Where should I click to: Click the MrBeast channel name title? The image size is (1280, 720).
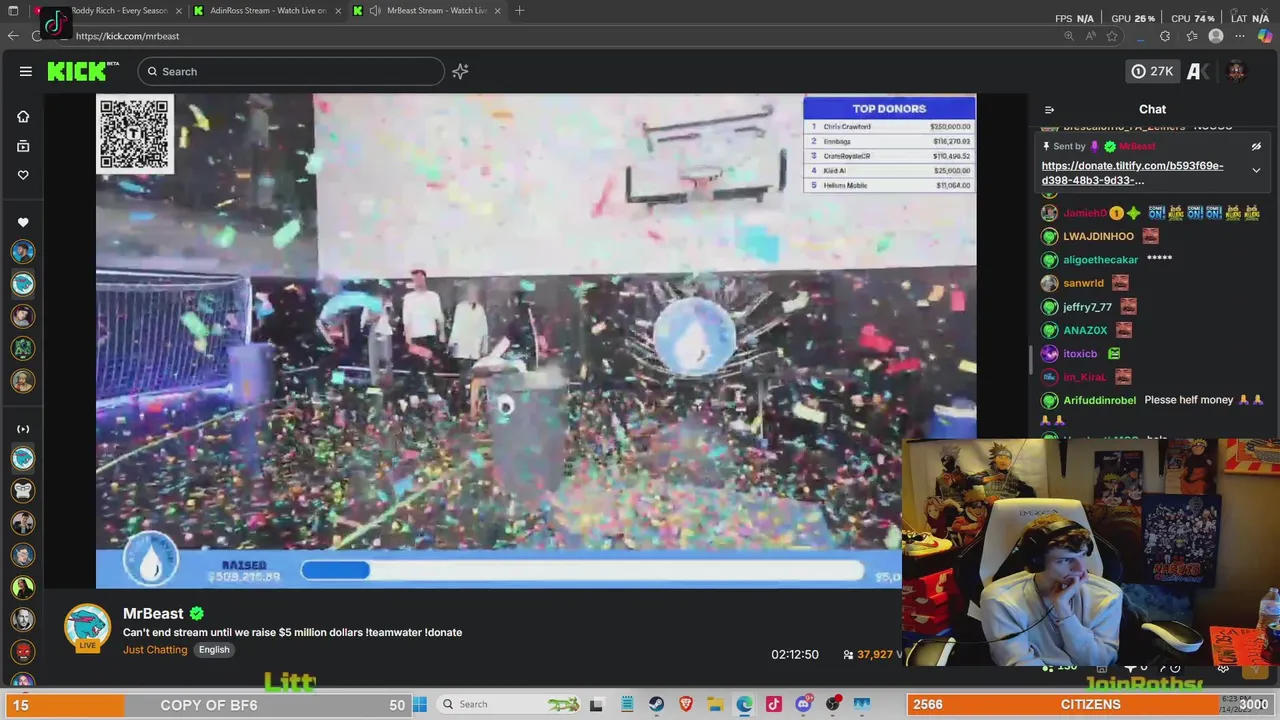tap(153, 613)
